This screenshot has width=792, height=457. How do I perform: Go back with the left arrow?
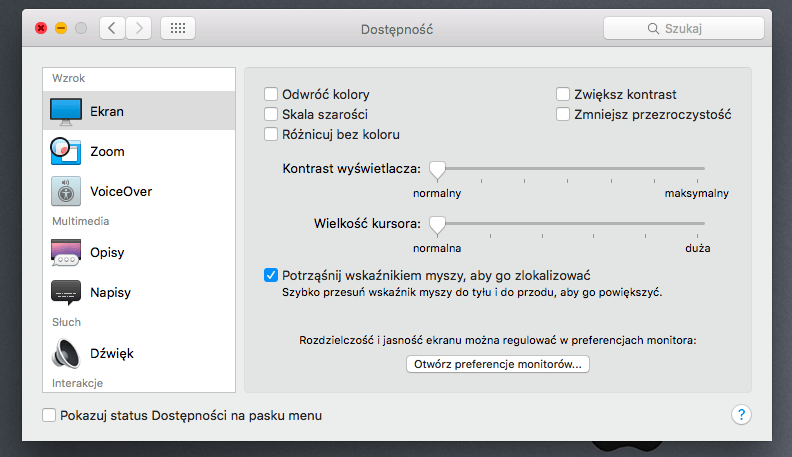tap(112, 28)
